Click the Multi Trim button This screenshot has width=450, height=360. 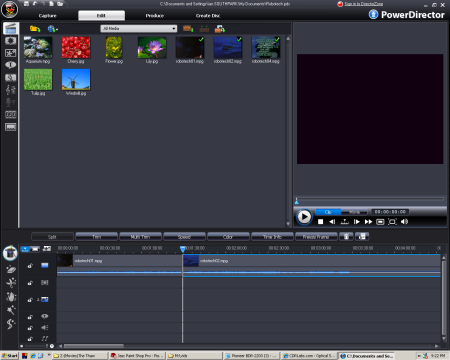(140, 237)
